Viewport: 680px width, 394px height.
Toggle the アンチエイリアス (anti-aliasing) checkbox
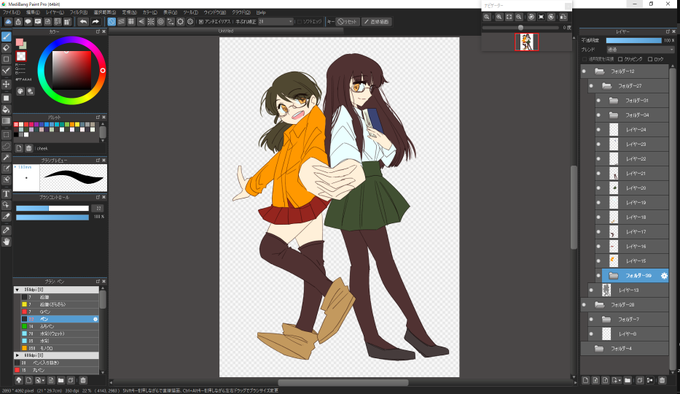click(x=201, y=21)
